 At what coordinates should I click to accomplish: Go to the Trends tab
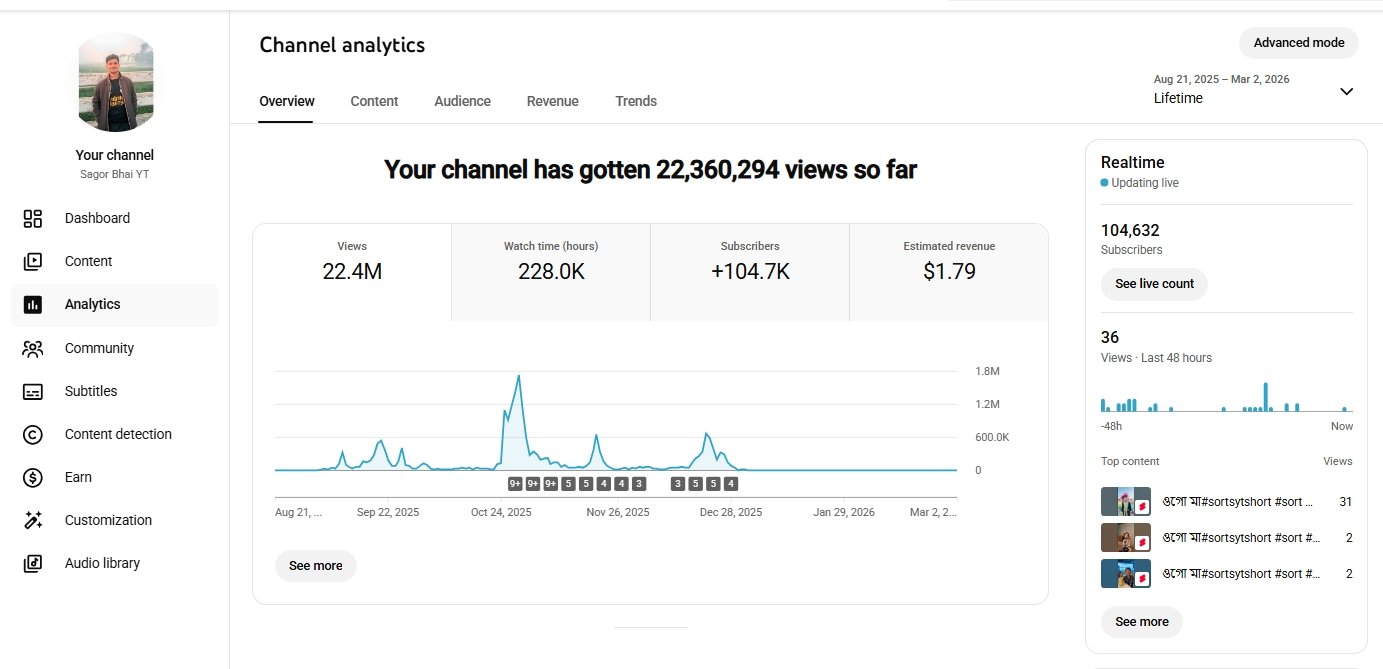(636, 101)
